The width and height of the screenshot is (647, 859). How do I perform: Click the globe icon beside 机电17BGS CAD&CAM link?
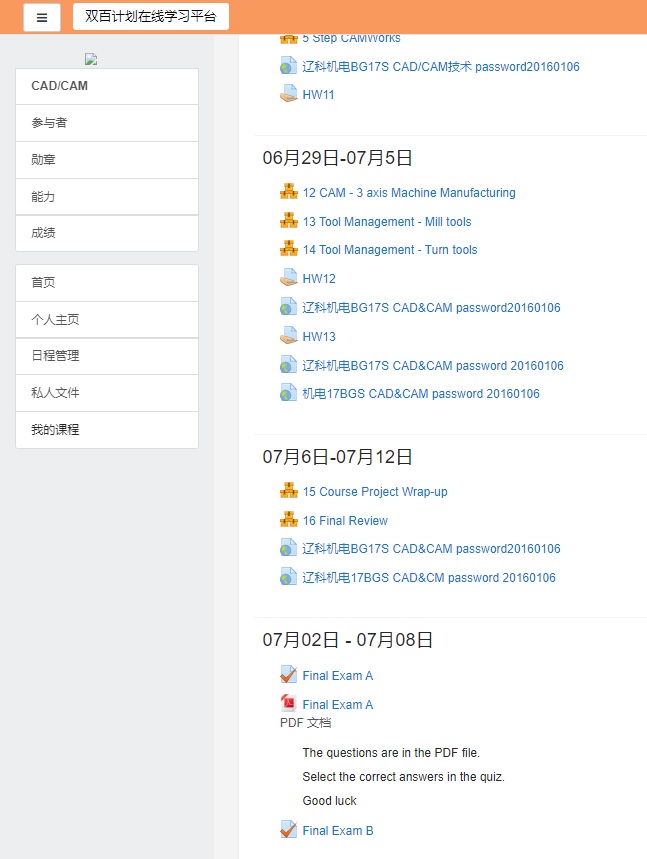click(289, 393)
